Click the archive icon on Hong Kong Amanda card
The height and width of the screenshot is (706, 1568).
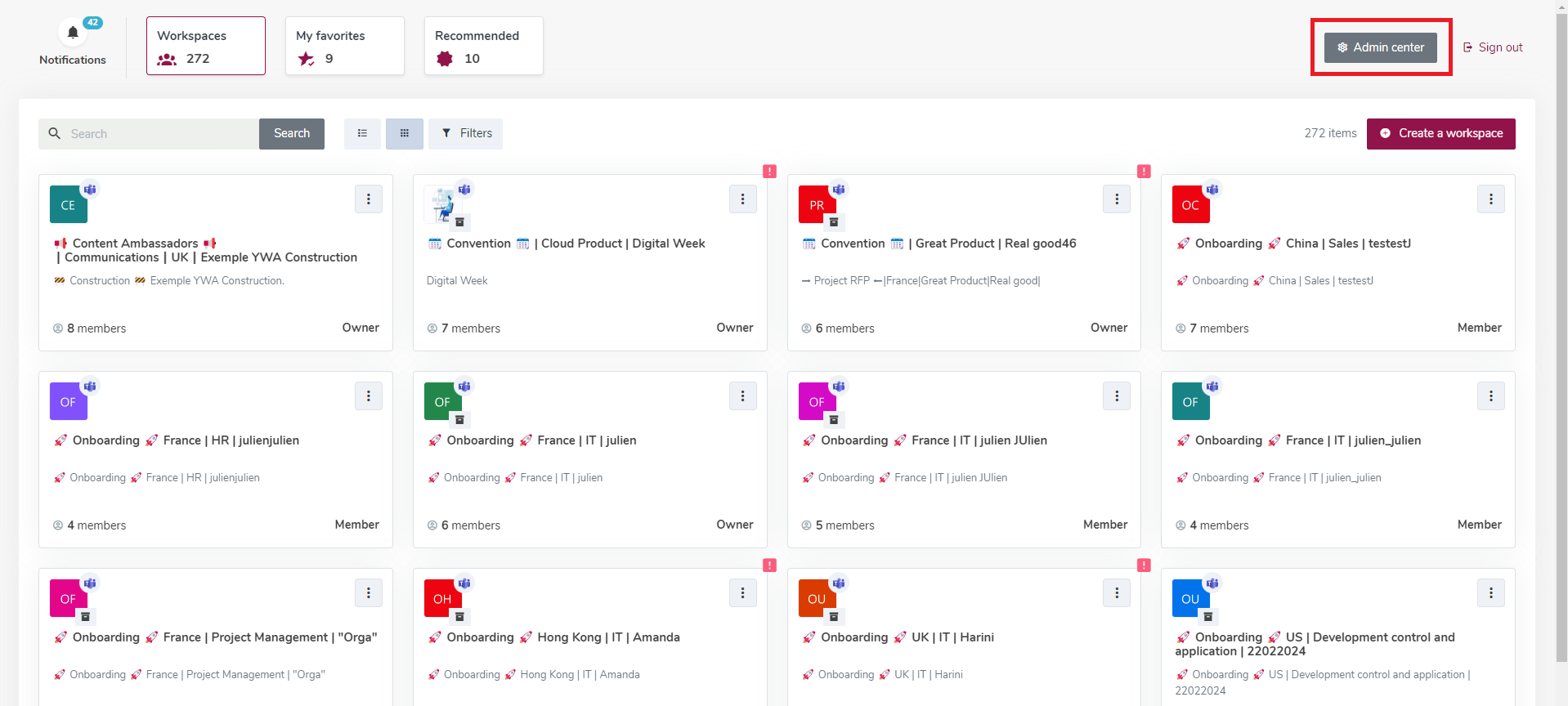click(459, 616)
